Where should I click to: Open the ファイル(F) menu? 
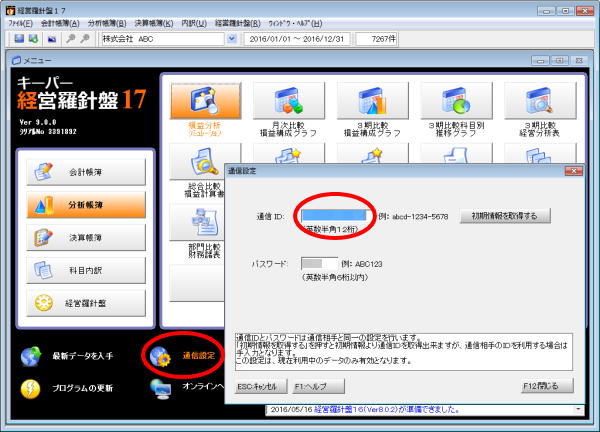click(x=21, y=24)
